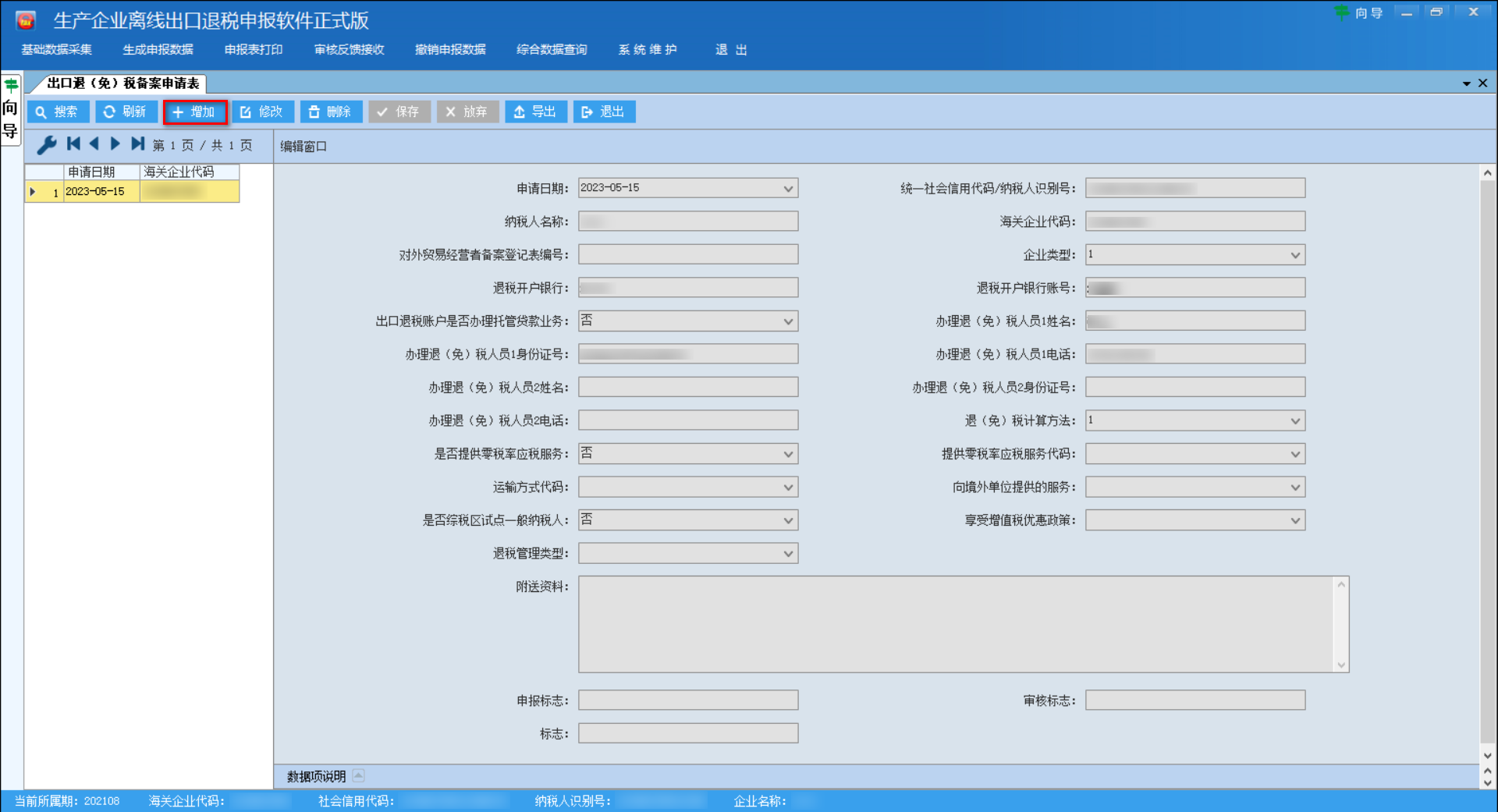The image size is (1498, 812).
Task: Click the 退出 button on the toolbar
Action: [604, 112]
